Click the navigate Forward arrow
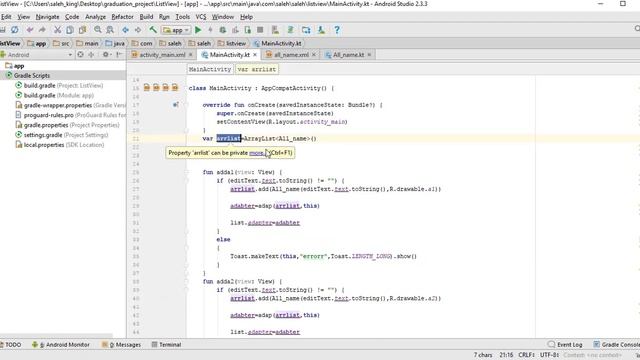 (x=138, y=30)
